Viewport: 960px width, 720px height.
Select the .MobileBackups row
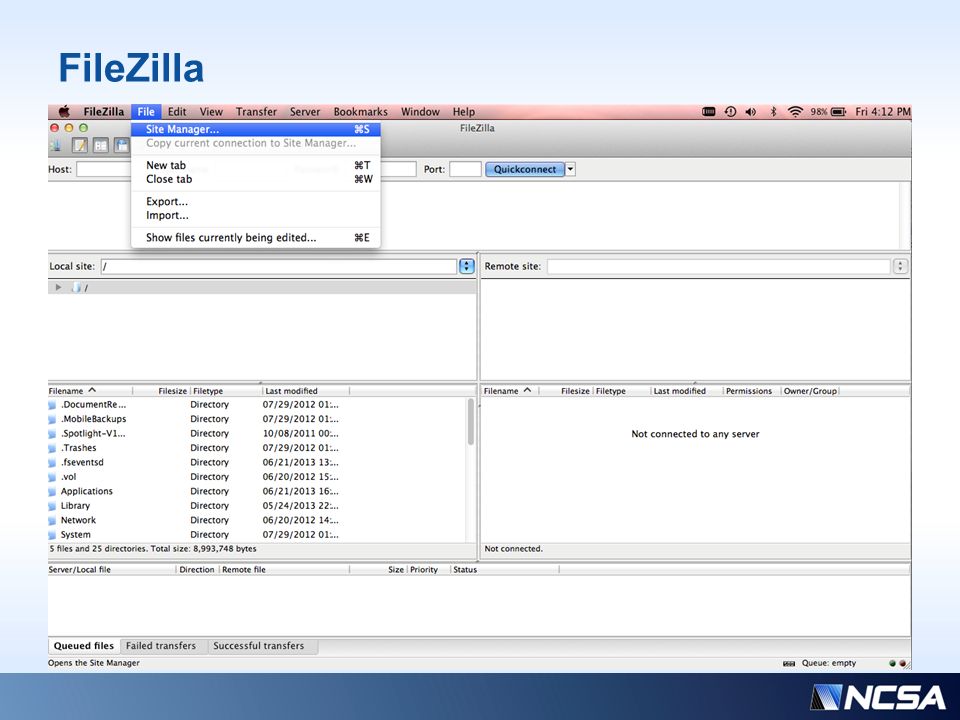[257, 419]
